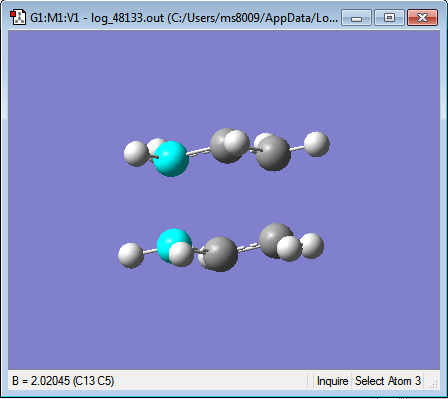Pick the rightmost white hydrogen of upper molecule
This screenshot has width=448, height=399.
[317, 144]
